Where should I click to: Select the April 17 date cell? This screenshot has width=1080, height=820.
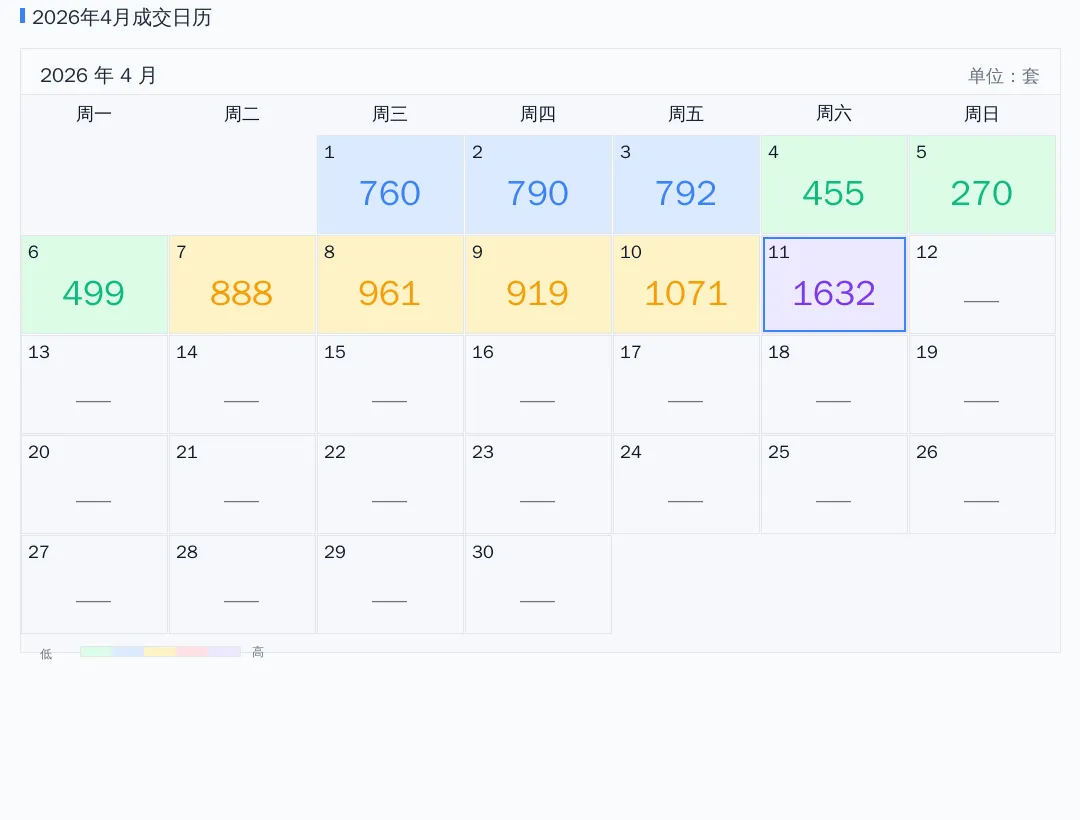[686, 384]
